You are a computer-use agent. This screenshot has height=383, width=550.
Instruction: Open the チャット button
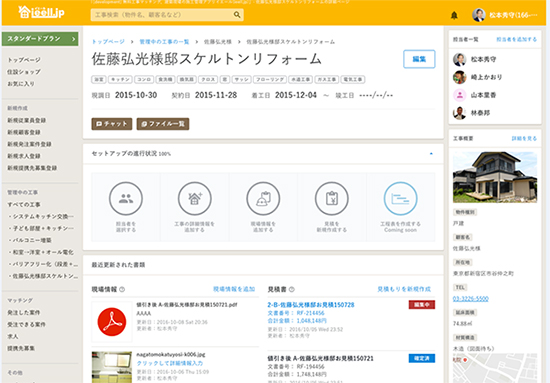tap(112, 124)
